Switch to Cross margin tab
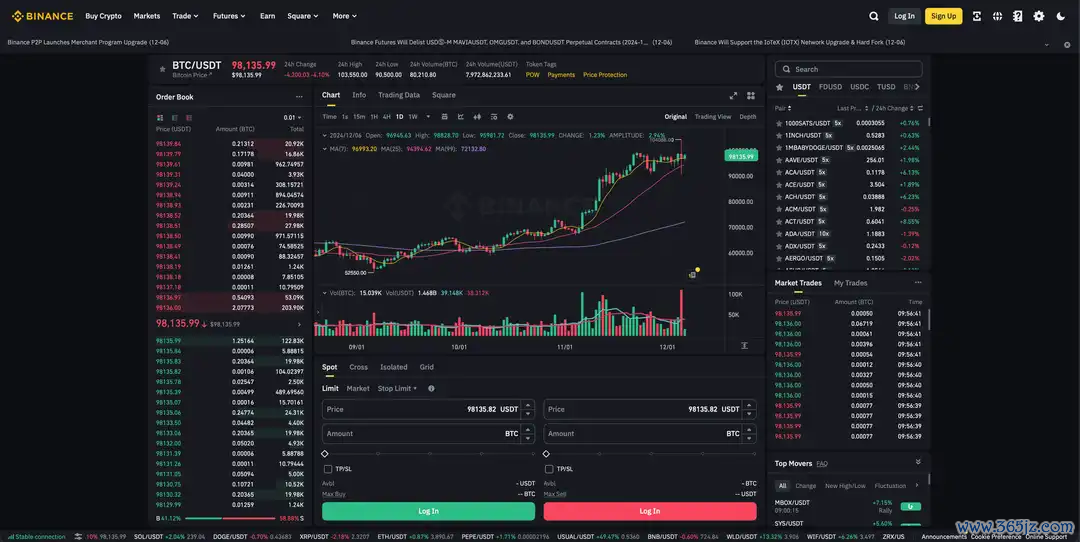This screenshot has width=1080, height=542. 358,367
